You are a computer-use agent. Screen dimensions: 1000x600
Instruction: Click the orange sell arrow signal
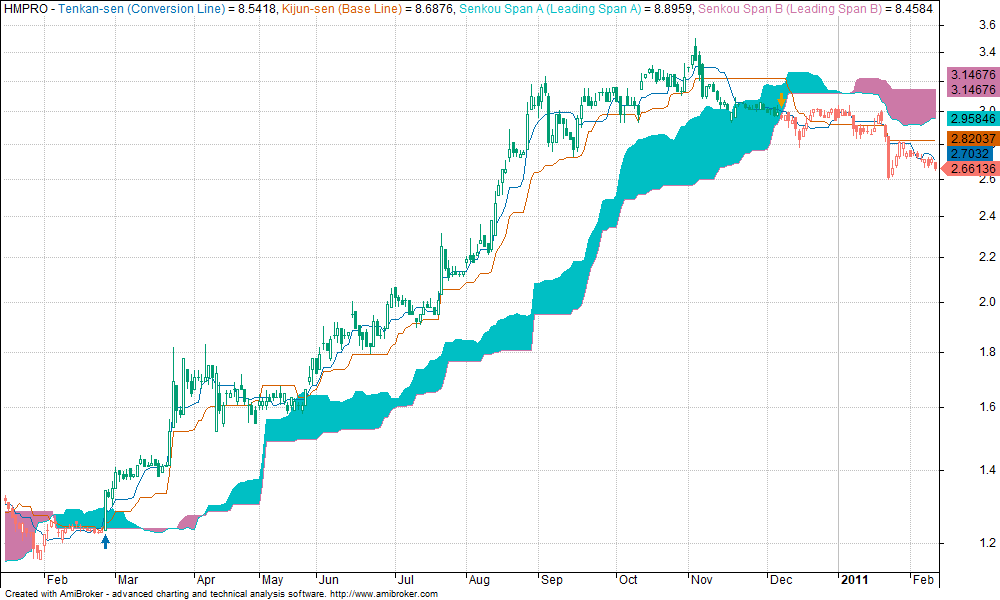pos(781,100)
